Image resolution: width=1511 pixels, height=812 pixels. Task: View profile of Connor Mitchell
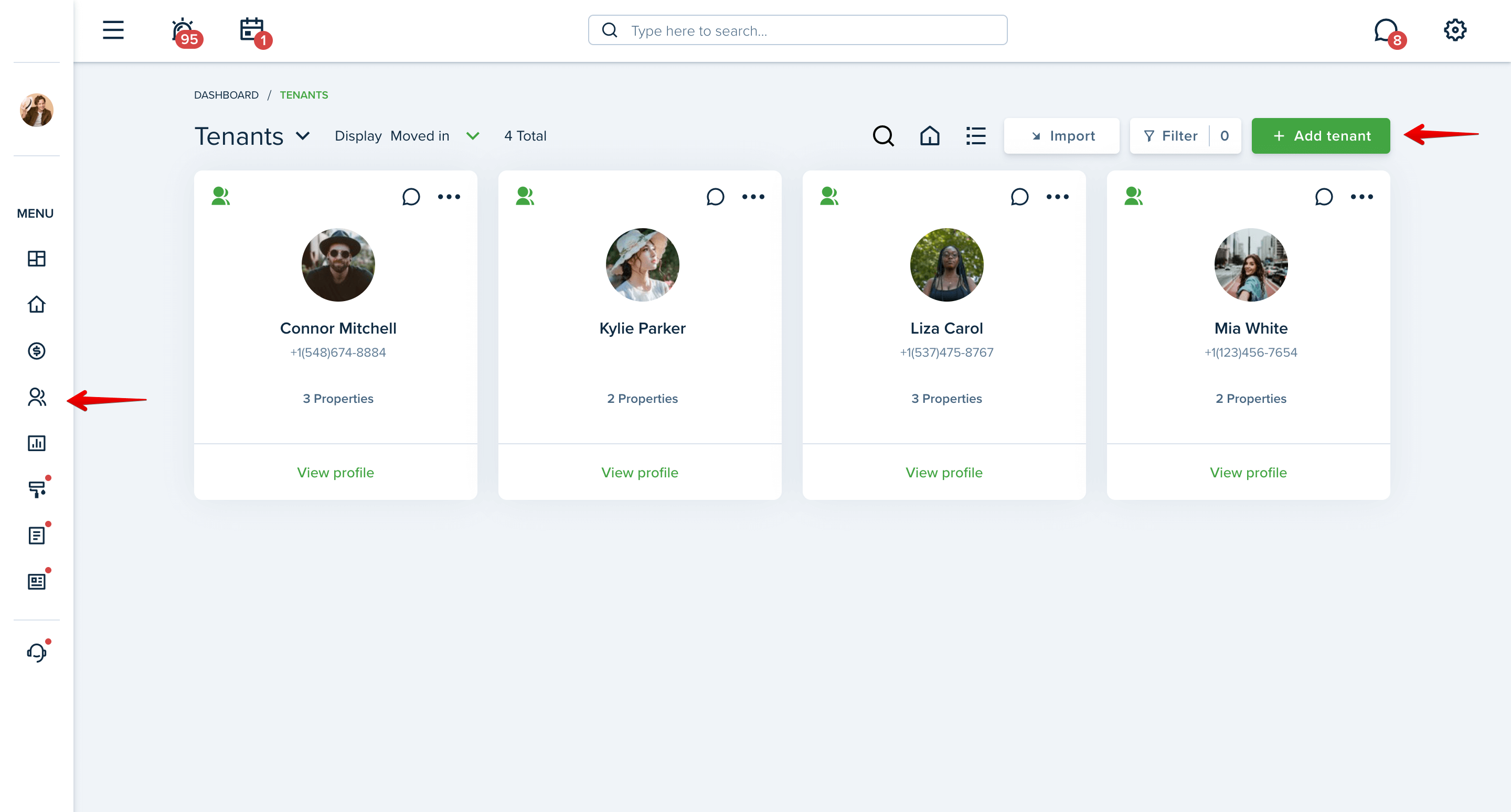click(336, 473)
